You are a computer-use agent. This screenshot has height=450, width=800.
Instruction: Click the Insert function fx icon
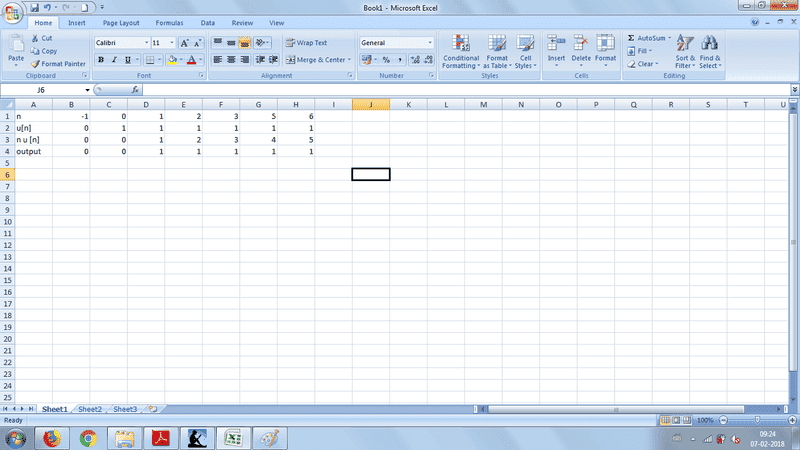point(136,90)
